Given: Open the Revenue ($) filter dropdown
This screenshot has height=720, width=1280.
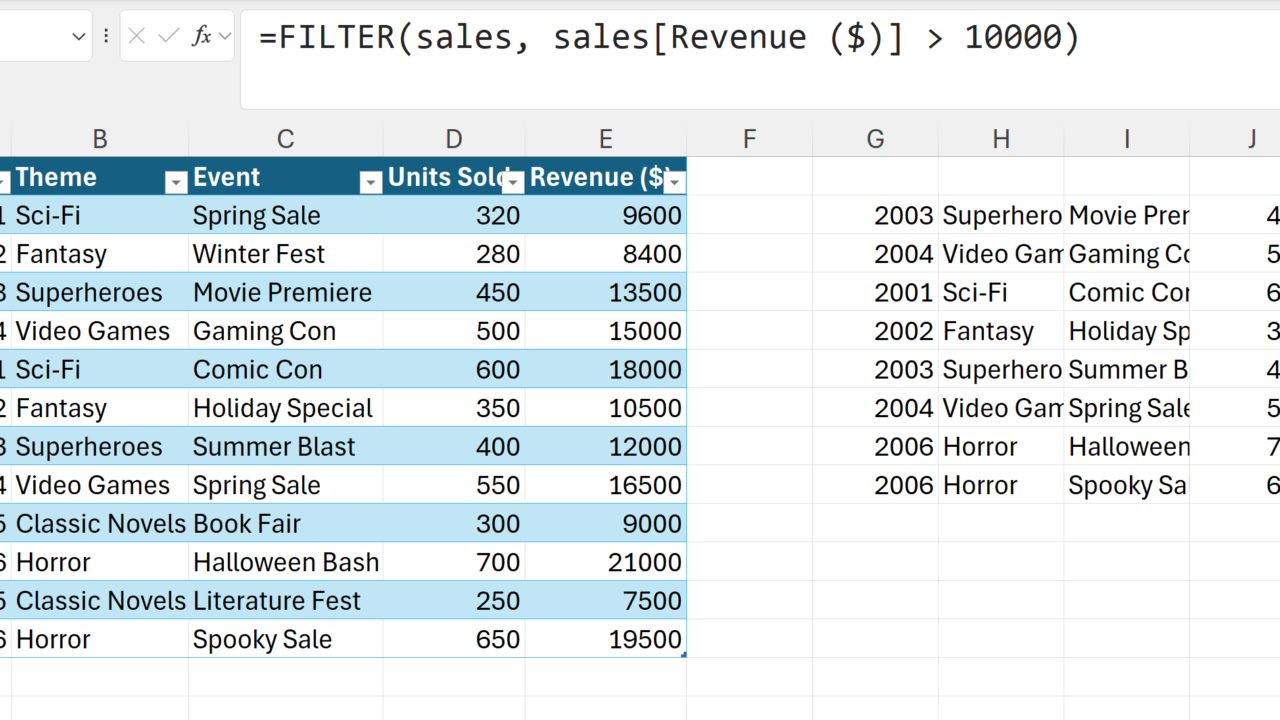Looking at the screenshot, I should [x=675, y=182].
